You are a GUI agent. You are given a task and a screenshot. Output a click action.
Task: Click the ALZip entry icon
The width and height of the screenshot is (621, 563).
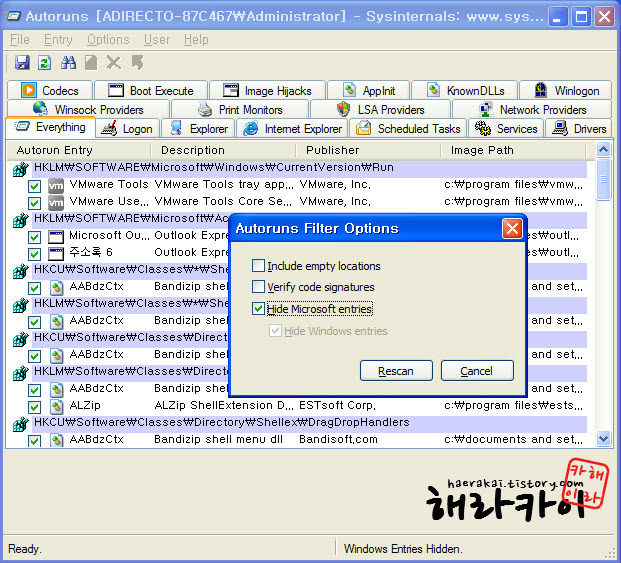[57, 407]
